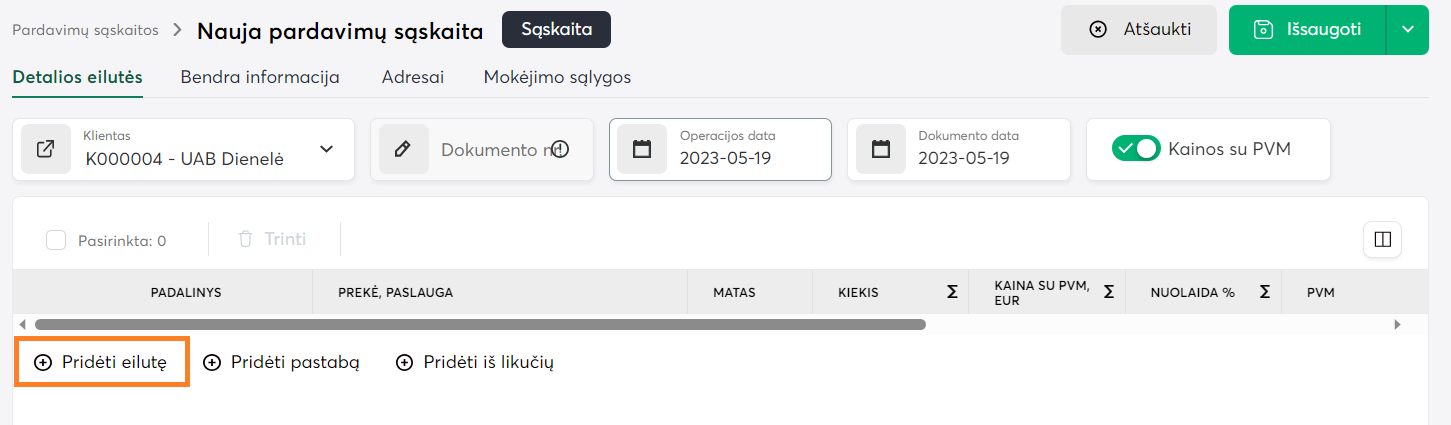
Task: Click the column layout settings icon
Action: pyautogui.click(x=1383, y=240)
